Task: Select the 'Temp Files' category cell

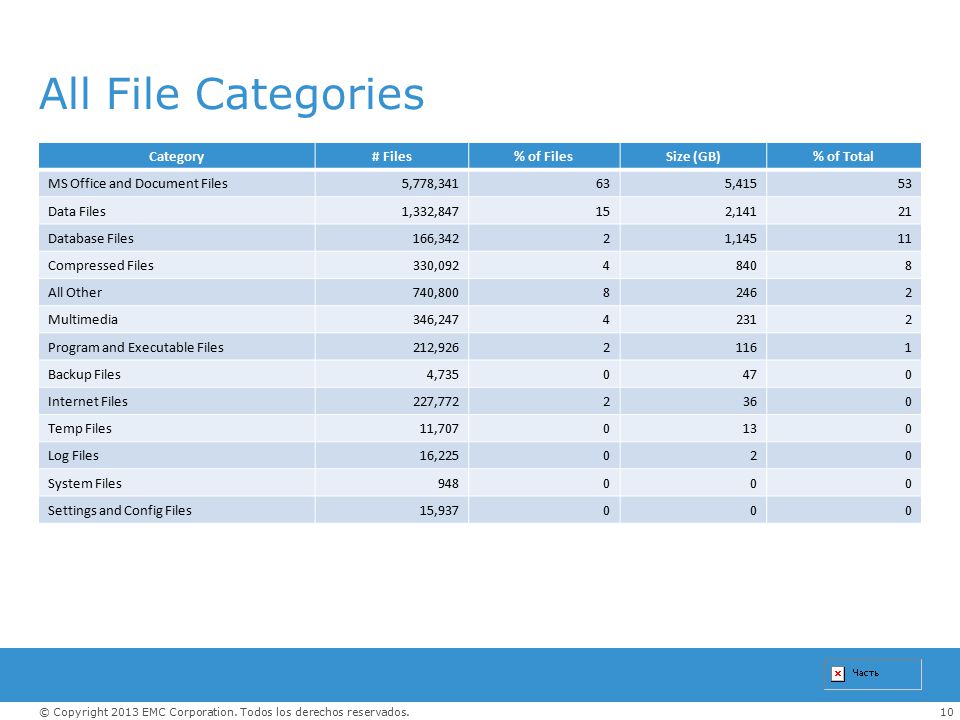Action: [x=176, y=428]
